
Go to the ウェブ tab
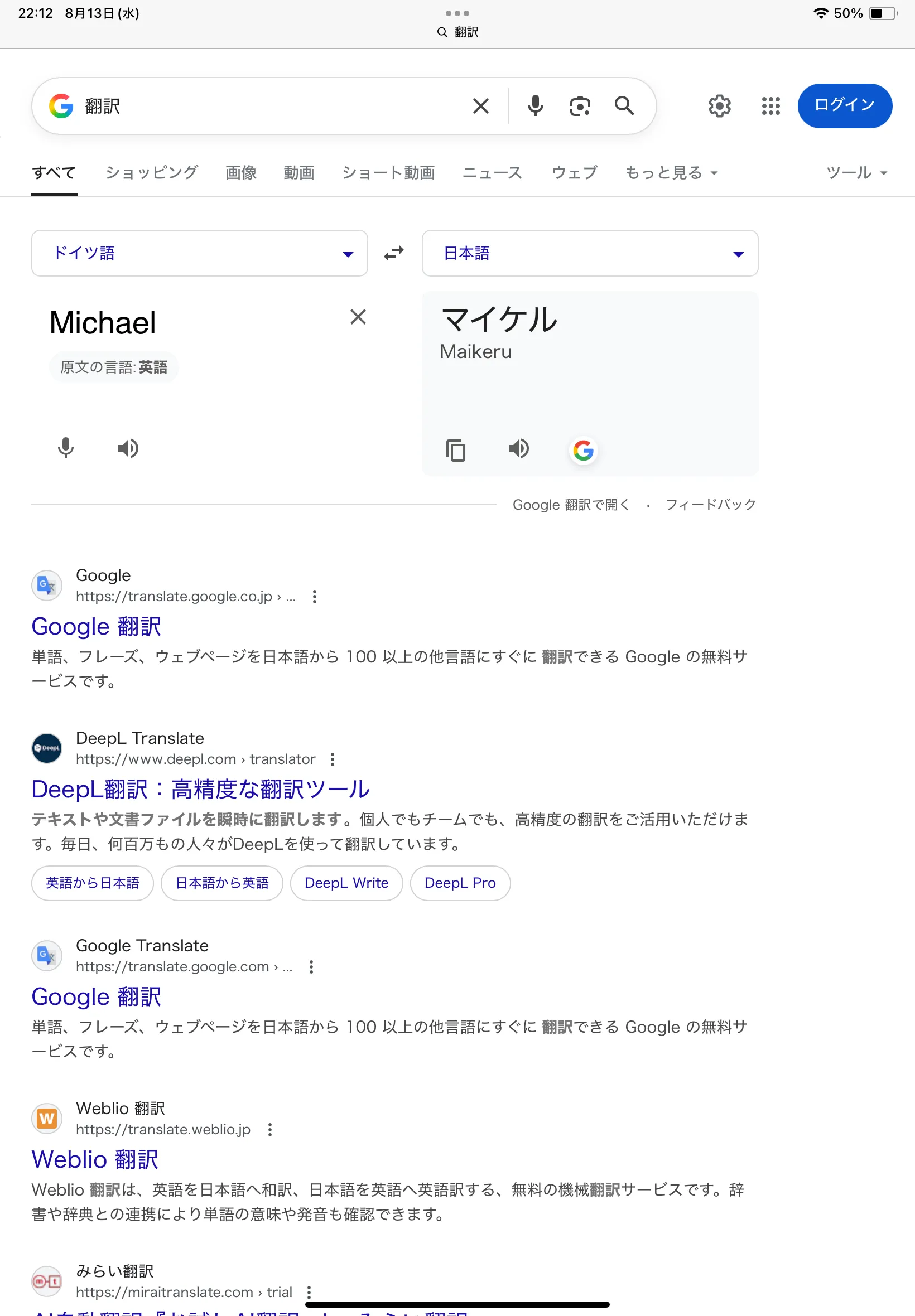tap(574, 172)
